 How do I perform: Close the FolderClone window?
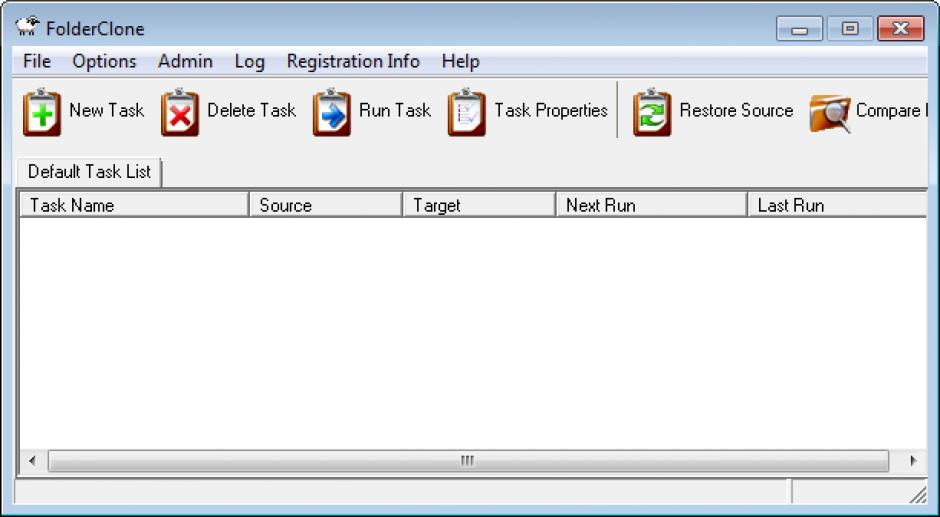click(x=901, y=29)
